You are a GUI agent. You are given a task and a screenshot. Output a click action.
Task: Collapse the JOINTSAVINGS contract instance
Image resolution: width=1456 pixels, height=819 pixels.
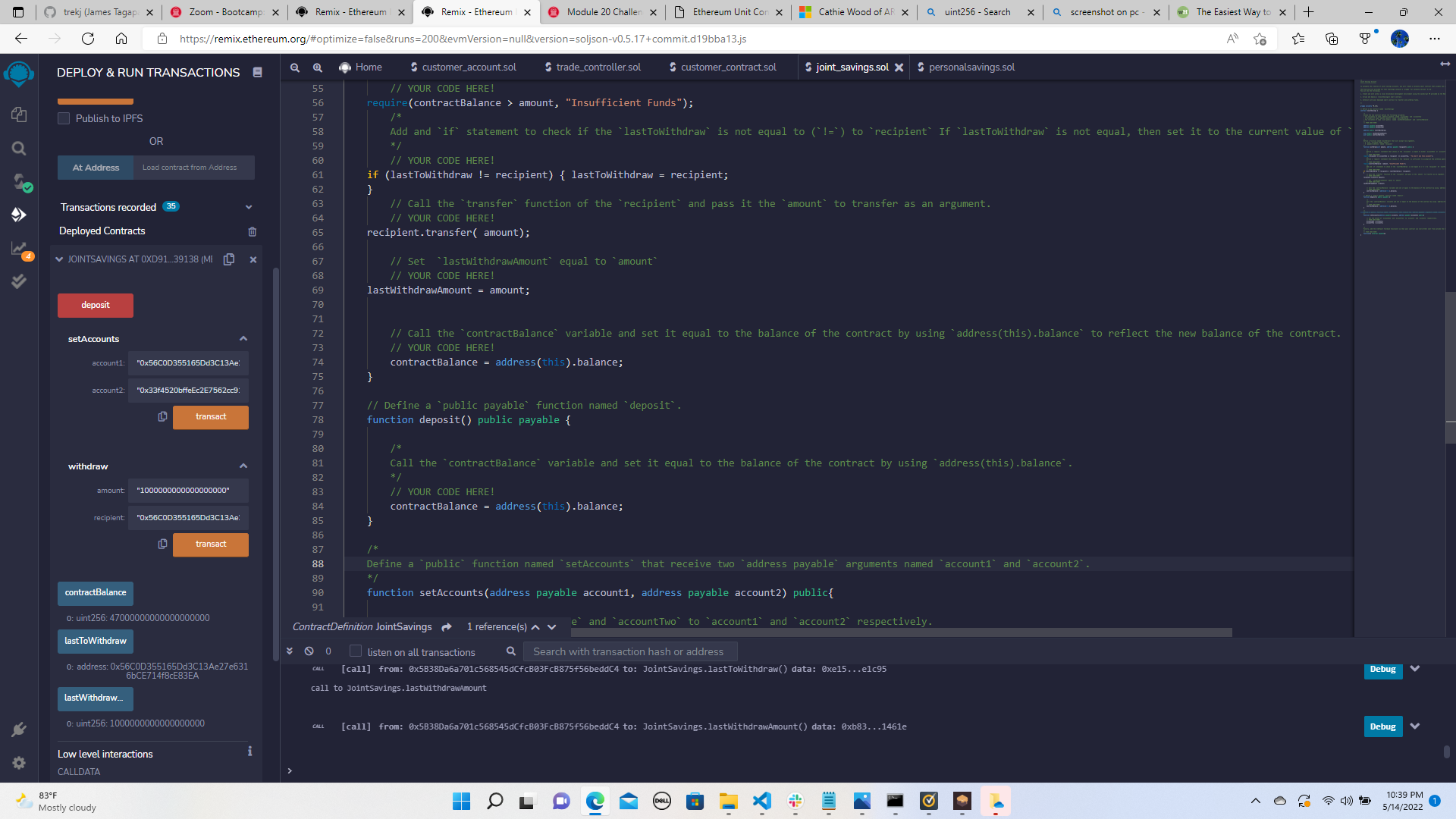point(59,259)
